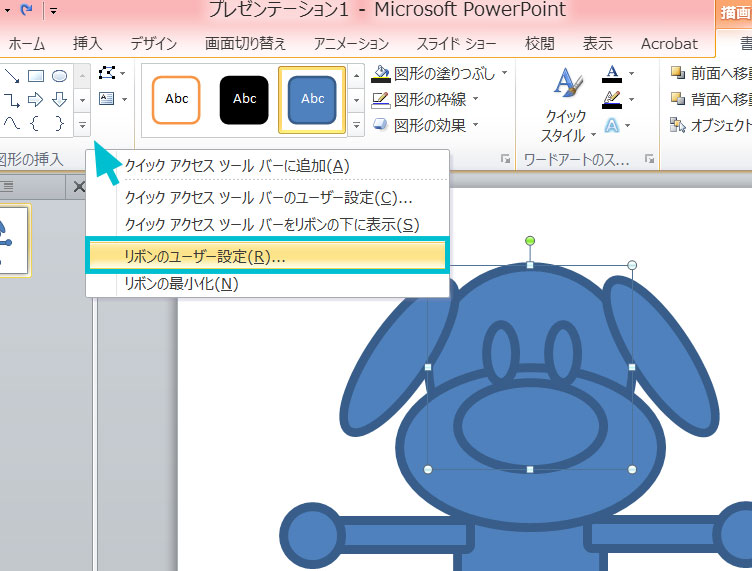The image size is (752, 571).
Task: Click shape styles gallery scroll up arrow
Action: [x=356, y=76]
